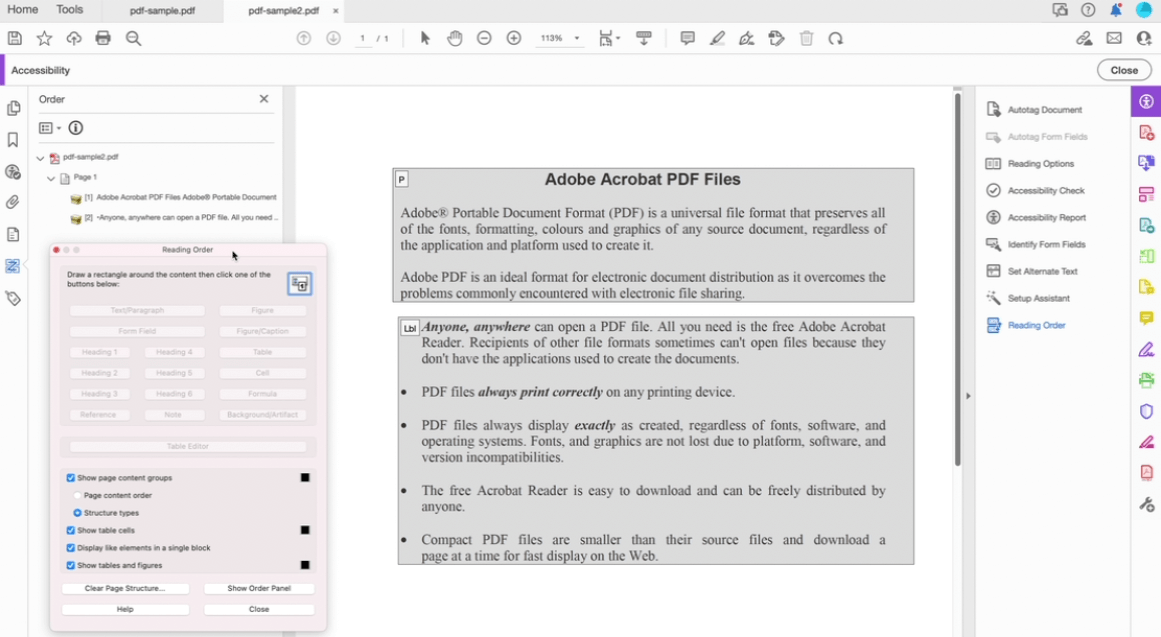Select the arrow selection tool
The image size is (1161, 637).
[425, 39]
